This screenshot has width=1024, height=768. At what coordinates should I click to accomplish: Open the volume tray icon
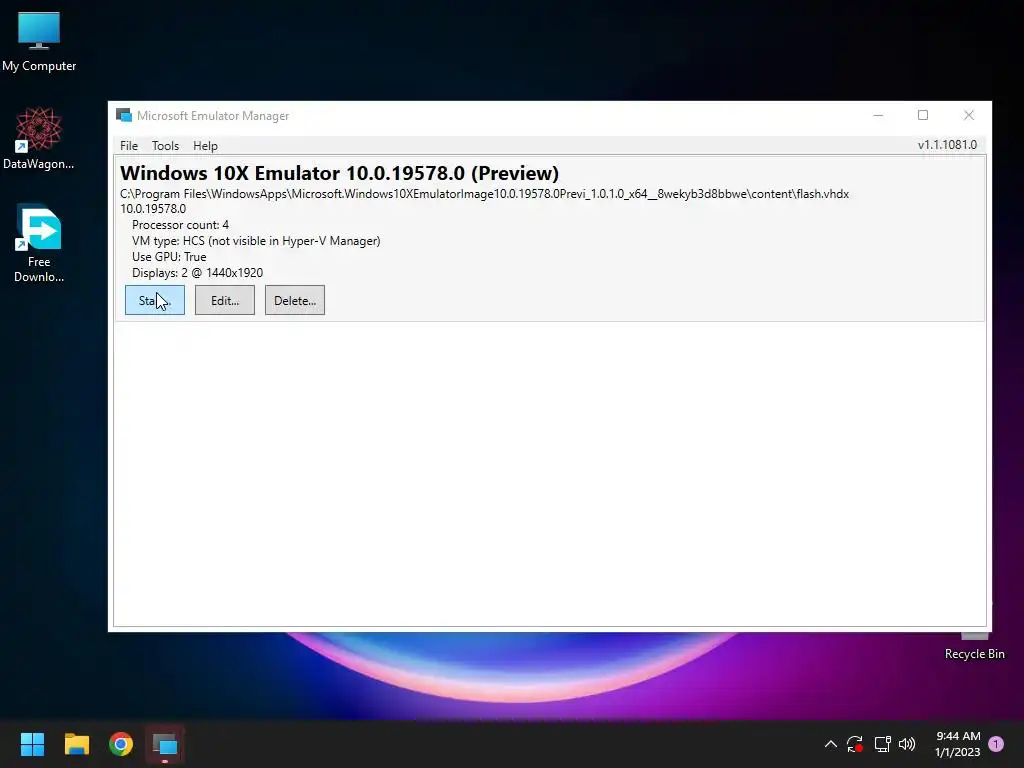pyautogui.click(x=907, y=744)
